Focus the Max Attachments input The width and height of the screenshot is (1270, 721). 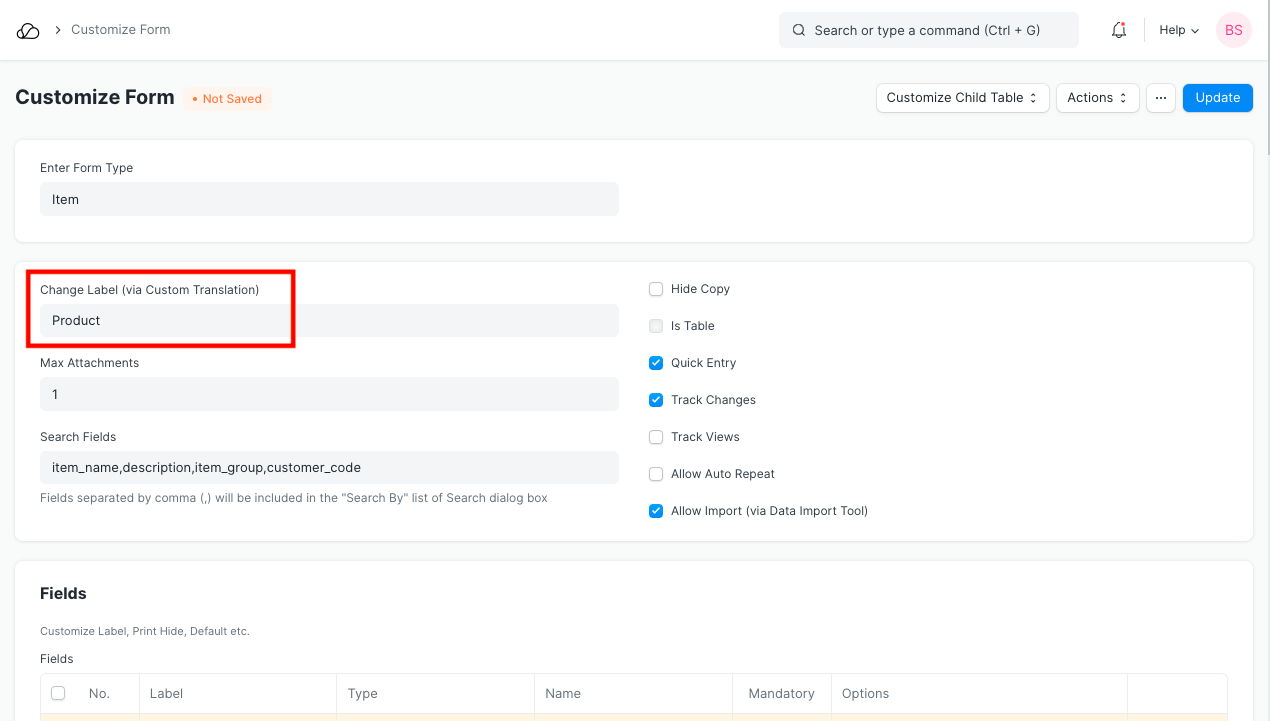click(x=329, y=394)
